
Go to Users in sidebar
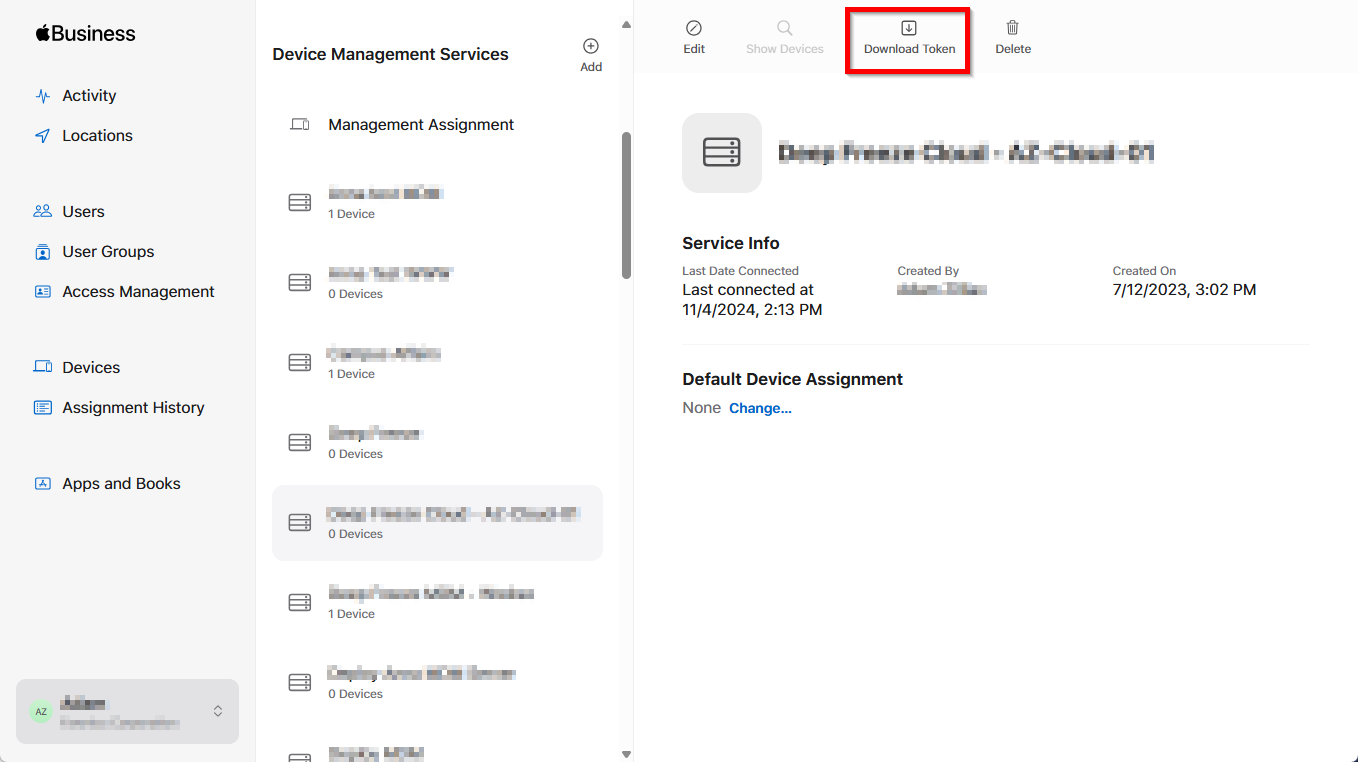(69, 212)
